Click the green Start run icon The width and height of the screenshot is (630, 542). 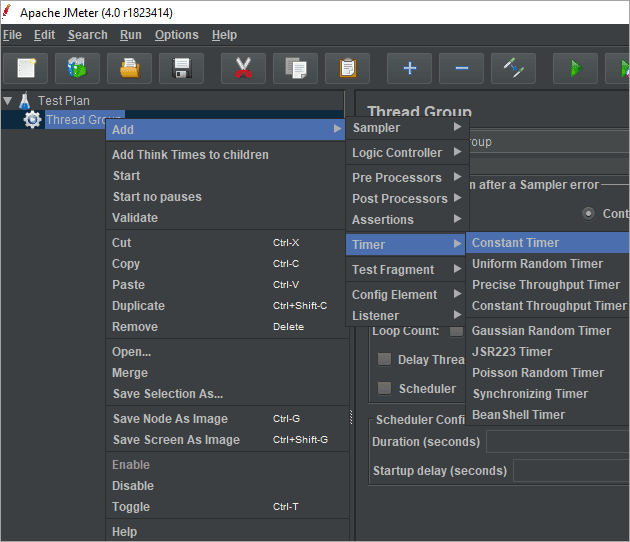[x=575, y=68]
